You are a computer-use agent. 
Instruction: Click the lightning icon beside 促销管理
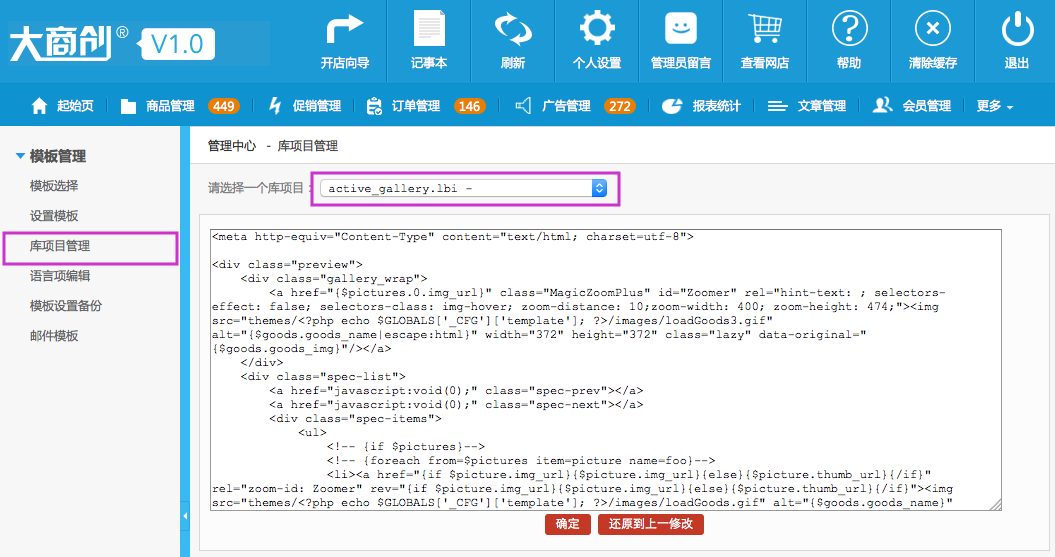pos(275,106)
